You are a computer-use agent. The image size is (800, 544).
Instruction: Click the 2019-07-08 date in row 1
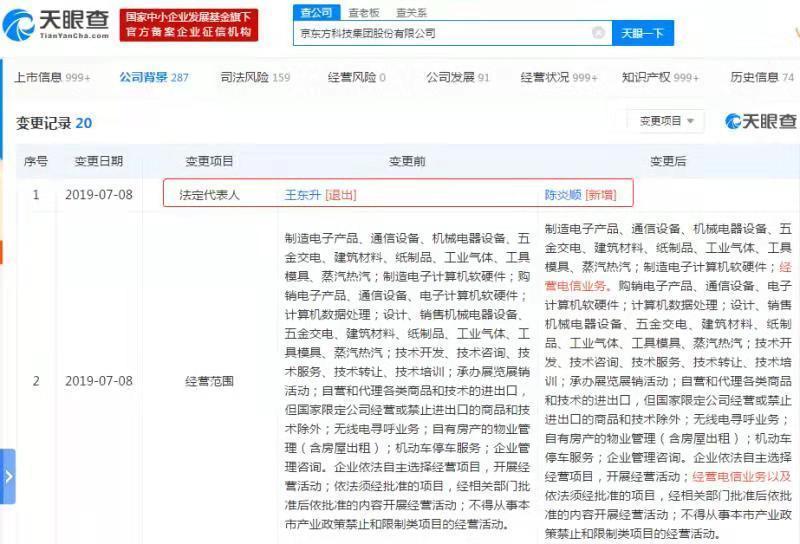pos(99,194)
